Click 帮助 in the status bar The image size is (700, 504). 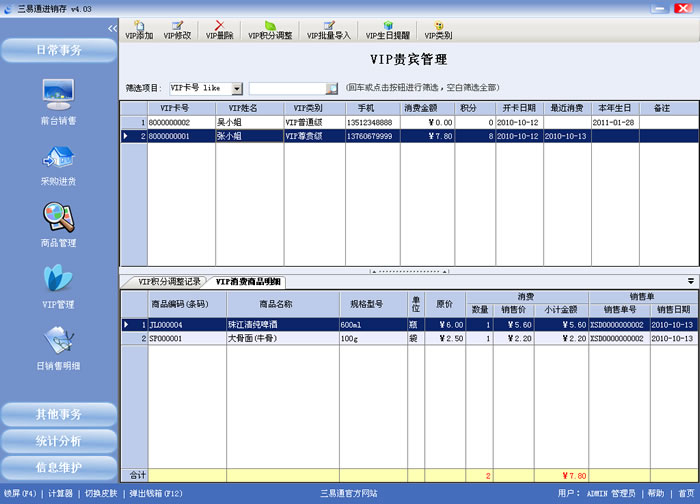[x=656, y=493]
